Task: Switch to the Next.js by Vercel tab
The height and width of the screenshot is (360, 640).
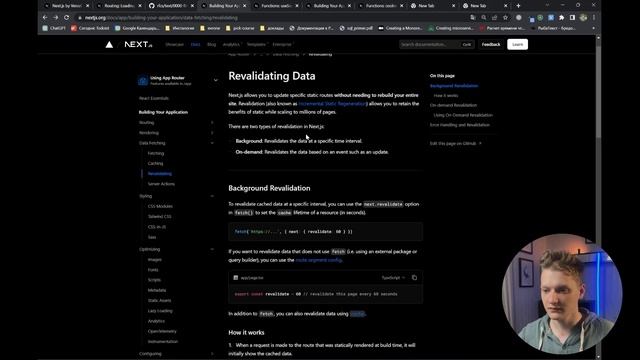Action: (67, 6)
